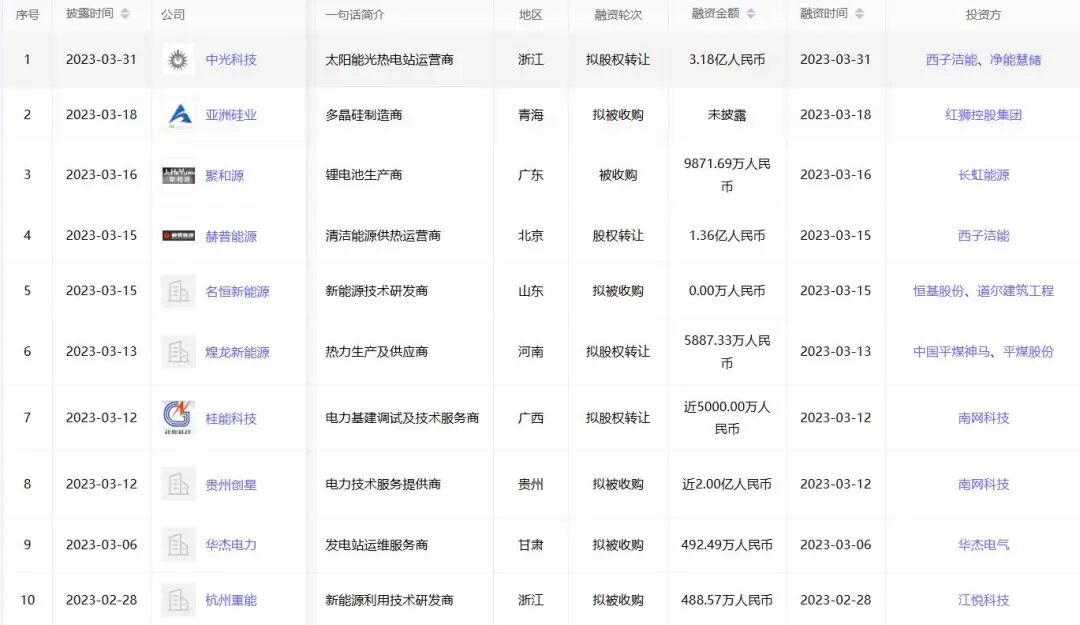Click the 长虹能源 investor text

coord(981,175)
